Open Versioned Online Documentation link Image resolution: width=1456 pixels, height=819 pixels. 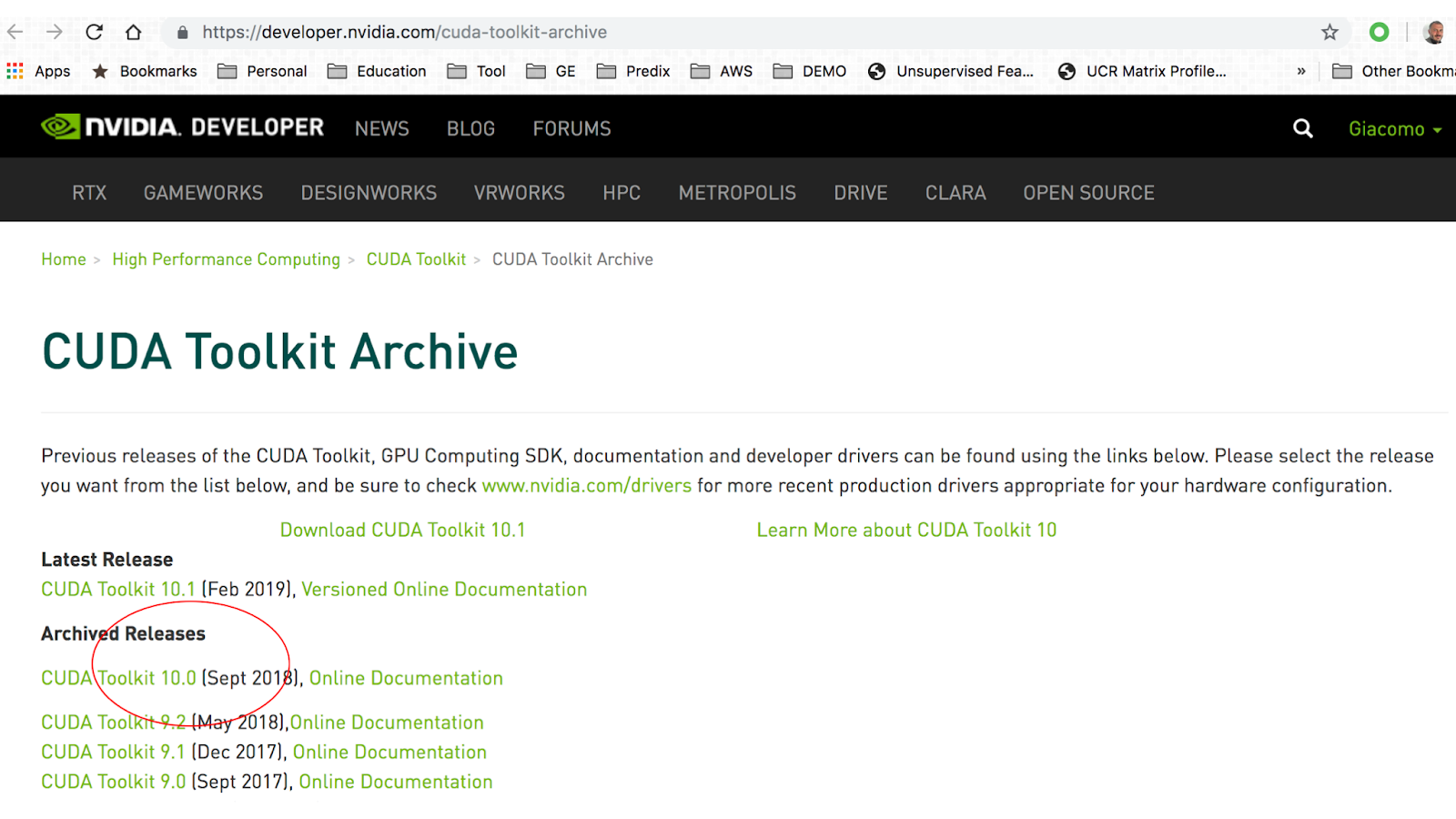point(444,590)
